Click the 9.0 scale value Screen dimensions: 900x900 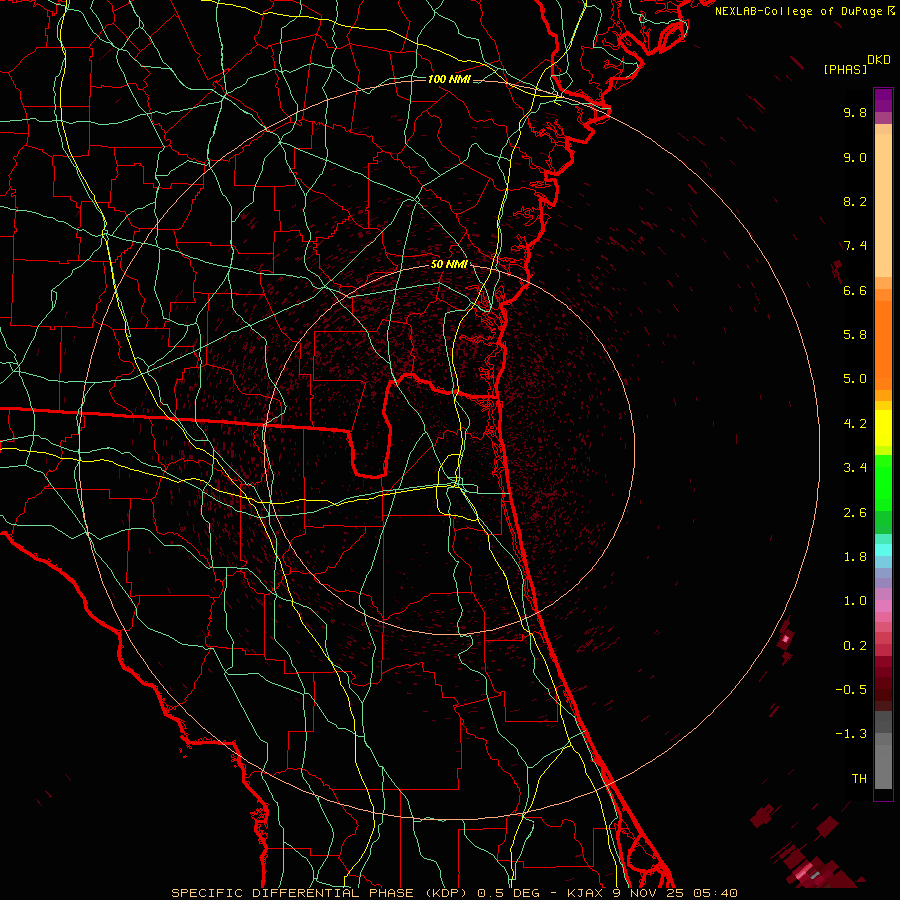[855, 157]
